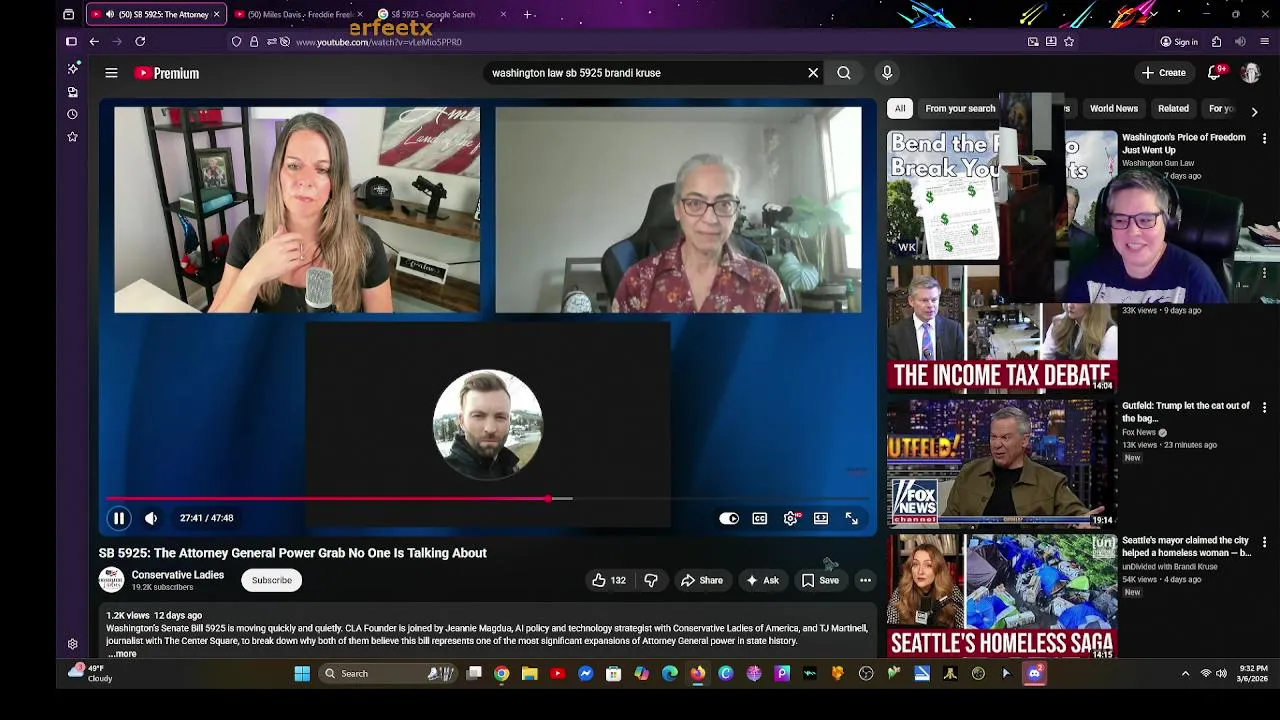Open the player settings gear
Screen dimensions: 1280x720
(791, 518)
